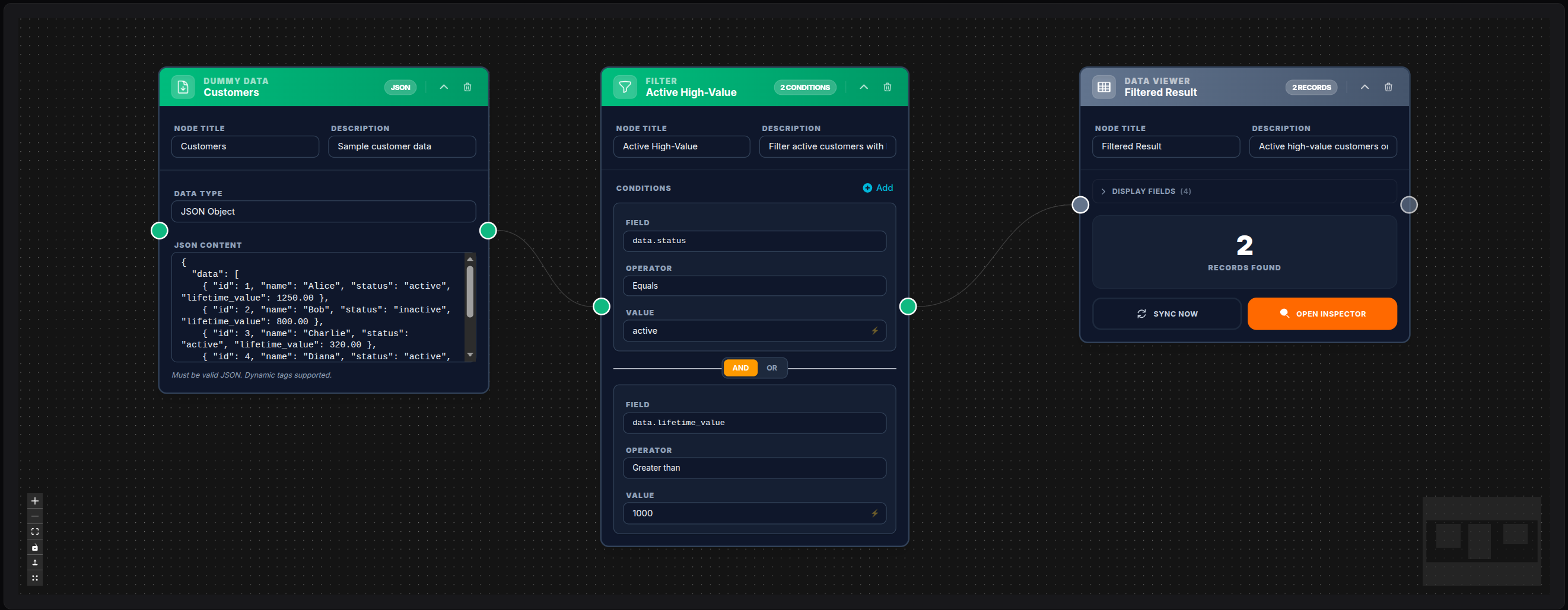Zoom in using the plus icon
The image size is (1568, 610).
click(34, 500)
